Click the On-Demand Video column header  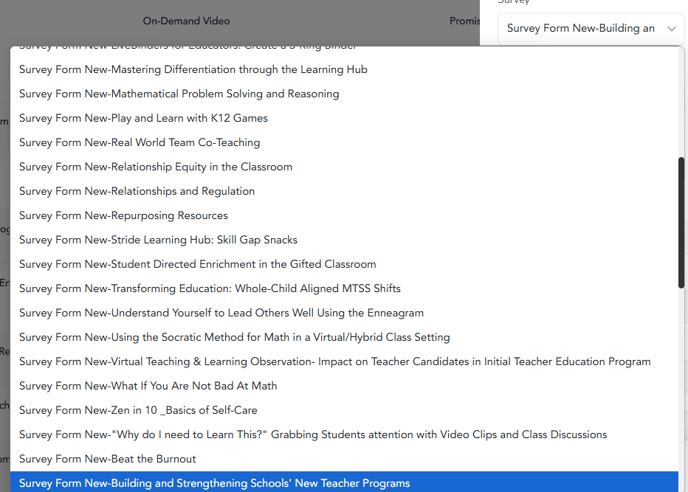coord(186,21)
